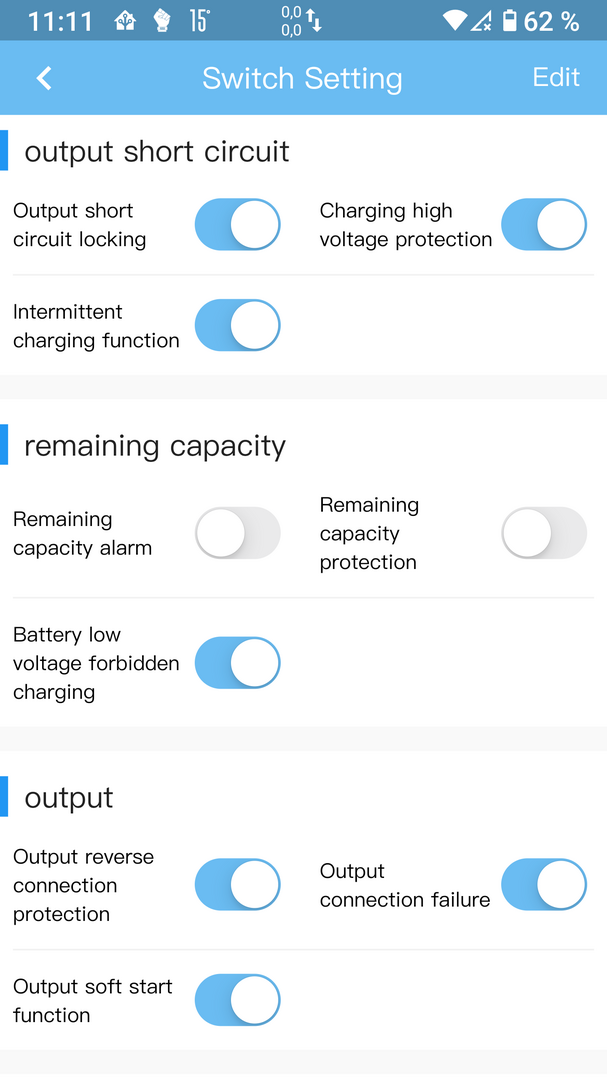Viewport: 607px width, 1079px height.
Task: Toggle Battery low voltage forbidden charging
Action: tap(237, 663)
